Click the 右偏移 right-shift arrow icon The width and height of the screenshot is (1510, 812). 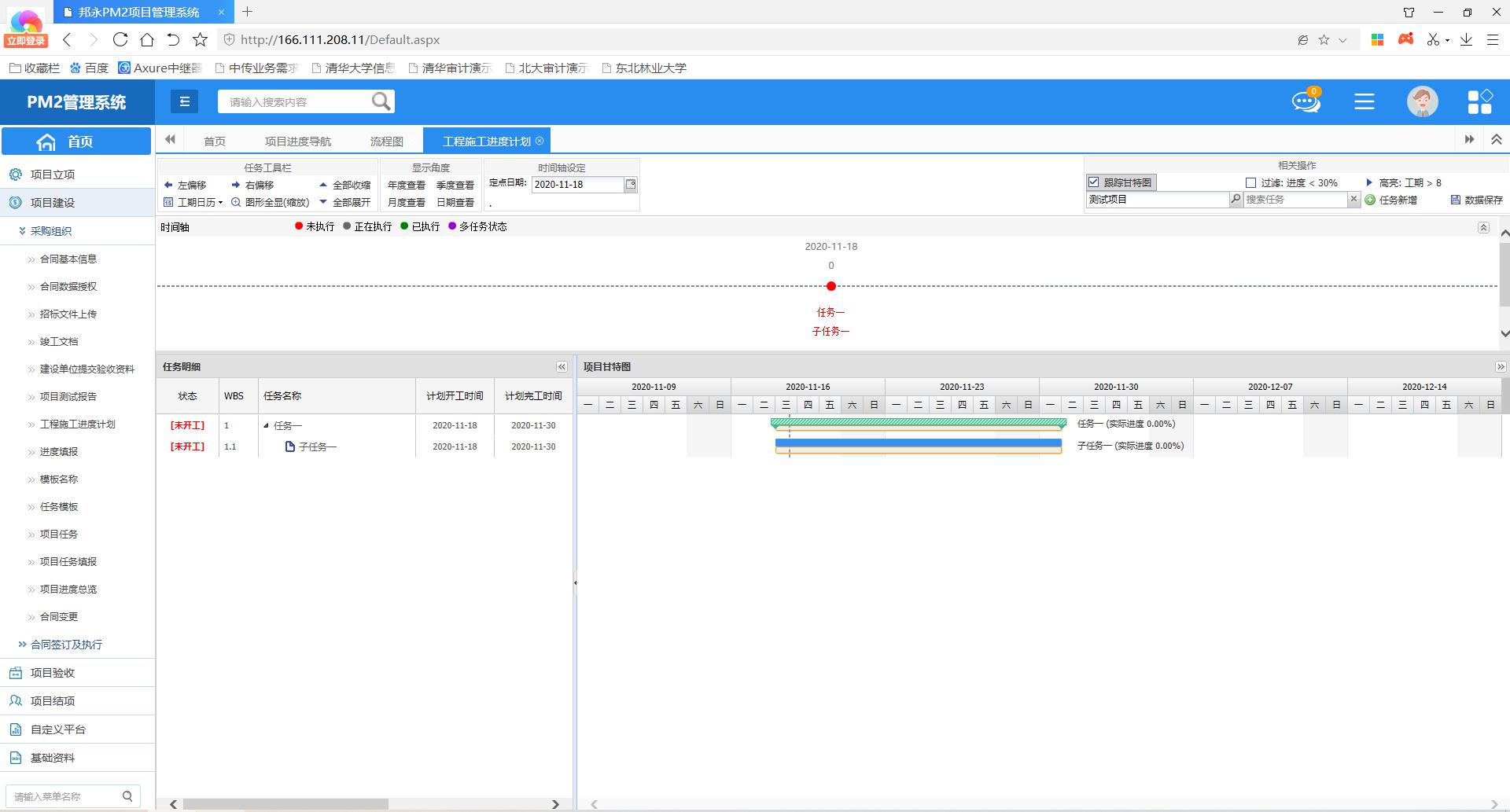[236, 185]
